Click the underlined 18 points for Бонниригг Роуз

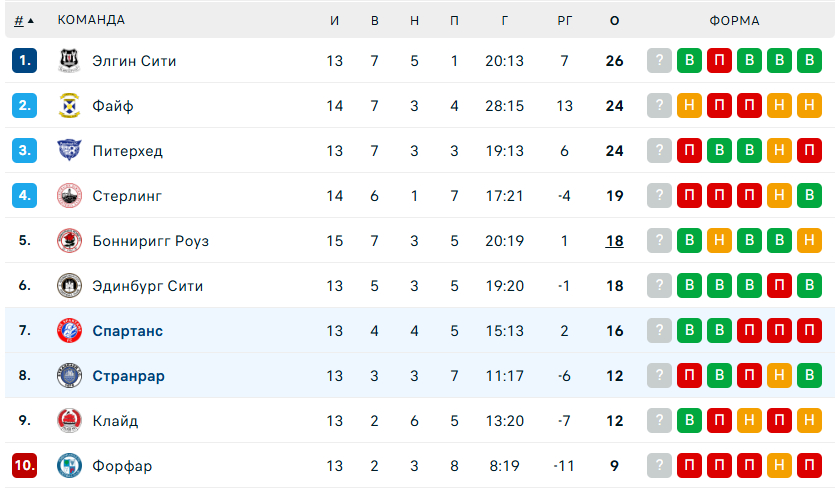614,241
